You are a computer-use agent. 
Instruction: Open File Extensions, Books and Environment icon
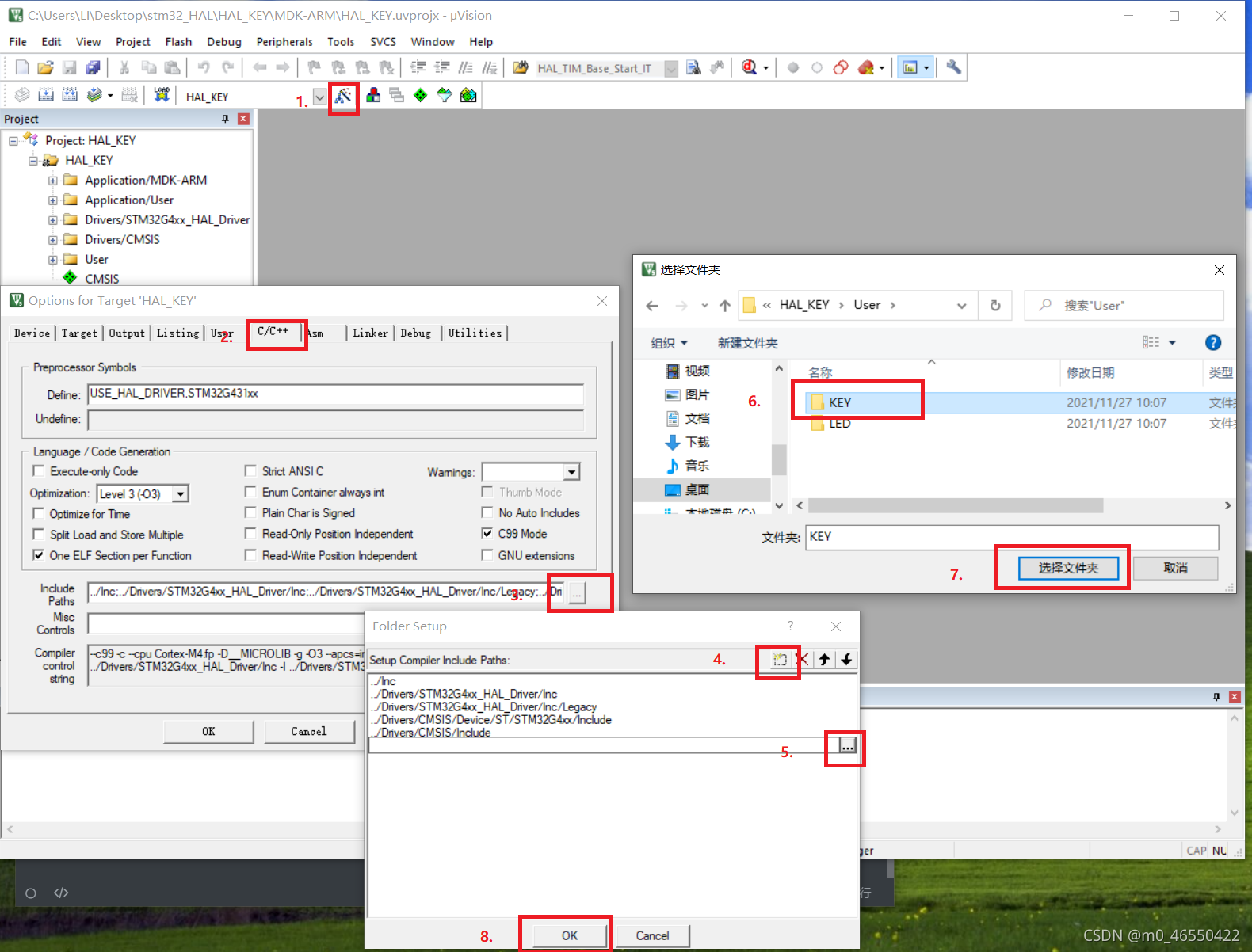(x=373, y=96)
